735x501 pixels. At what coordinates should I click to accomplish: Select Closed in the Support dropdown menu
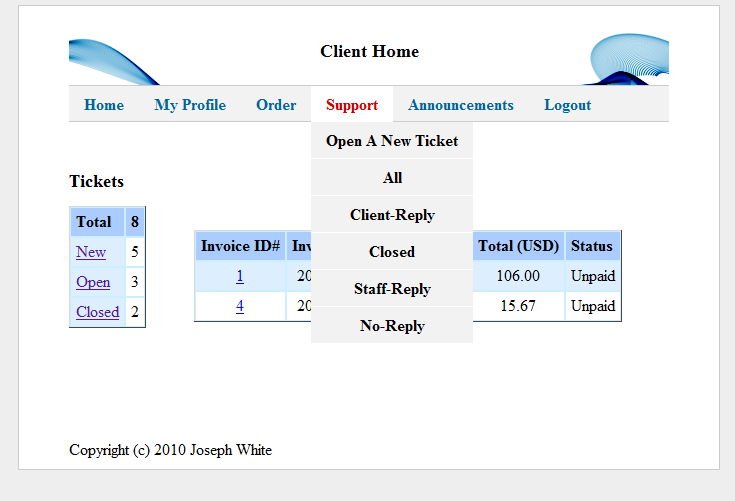point(392,252)
